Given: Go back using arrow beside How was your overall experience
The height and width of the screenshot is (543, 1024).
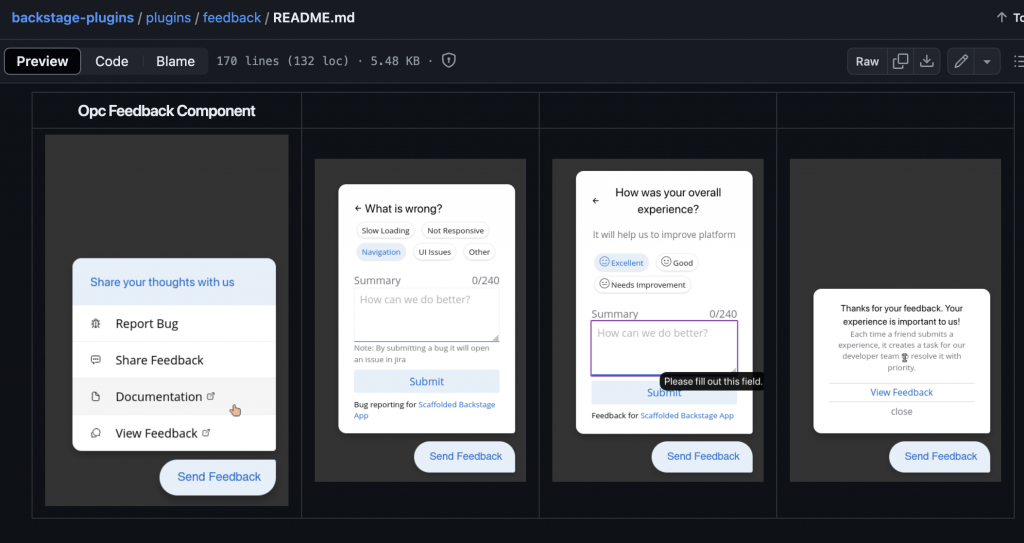Looking at the screenshot, I should [595, 201].
